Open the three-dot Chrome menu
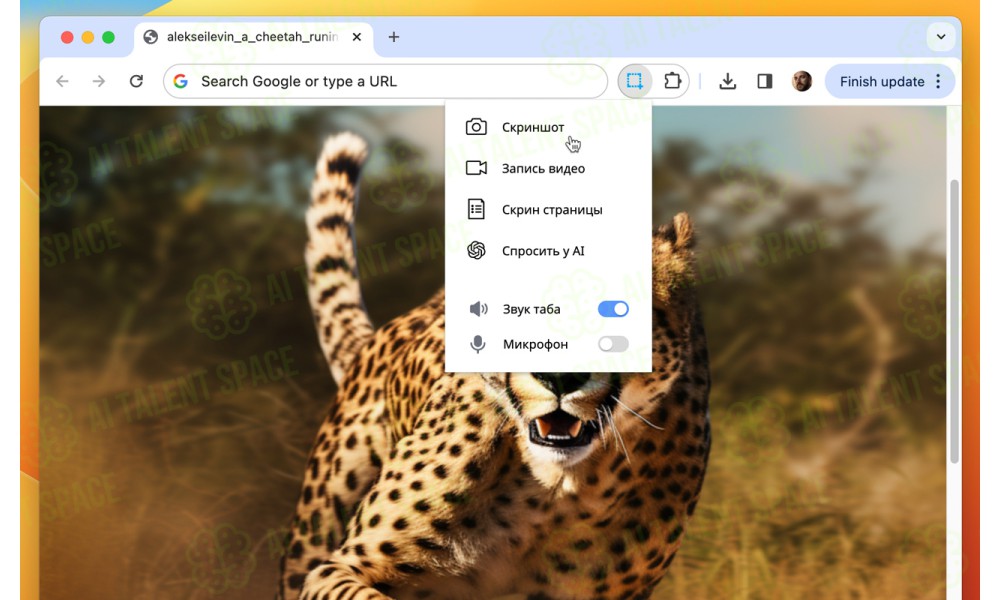 point(938,81)
